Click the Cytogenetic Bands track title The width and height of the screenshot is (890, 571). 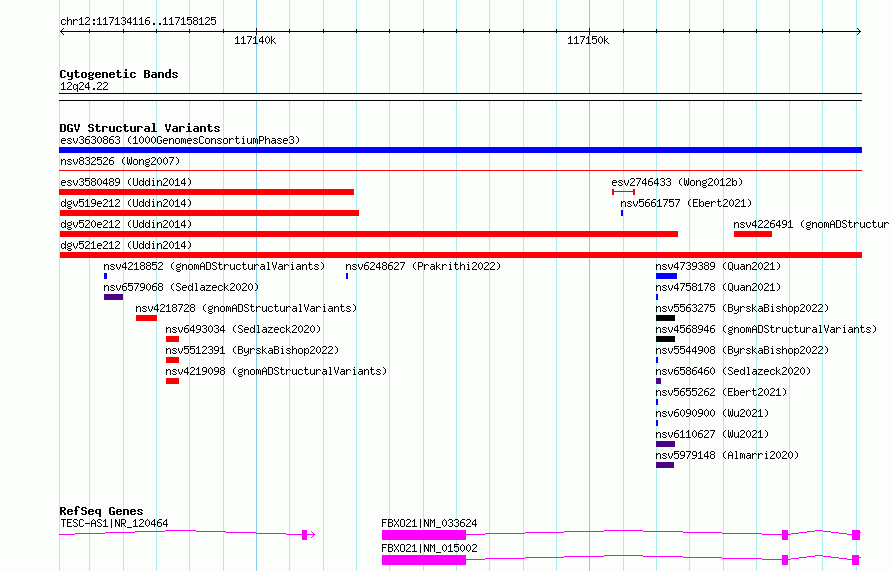[119, 74]
